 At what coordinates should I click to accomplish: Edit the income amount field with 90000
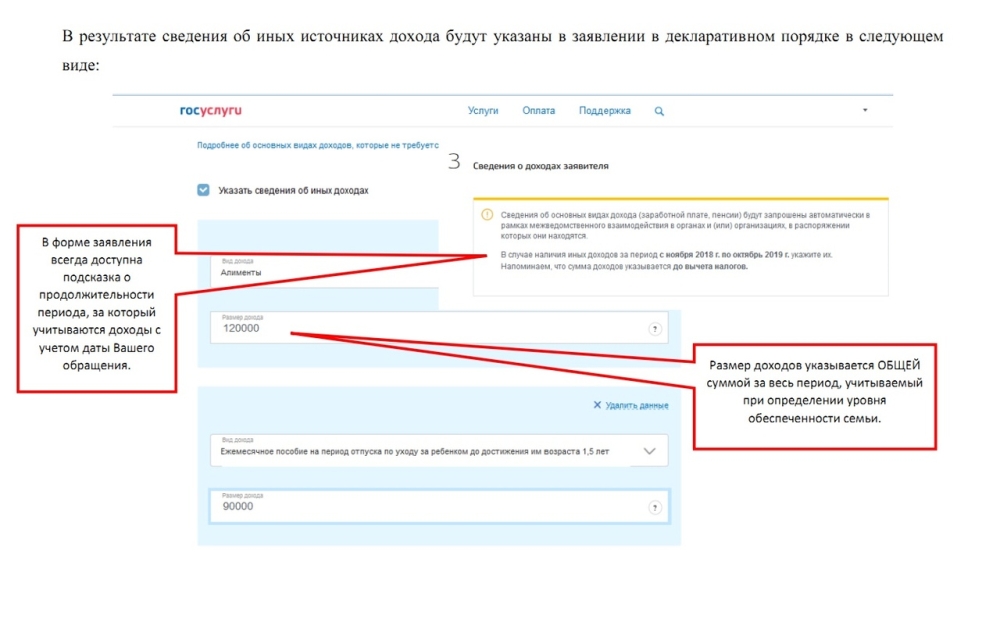439,506
